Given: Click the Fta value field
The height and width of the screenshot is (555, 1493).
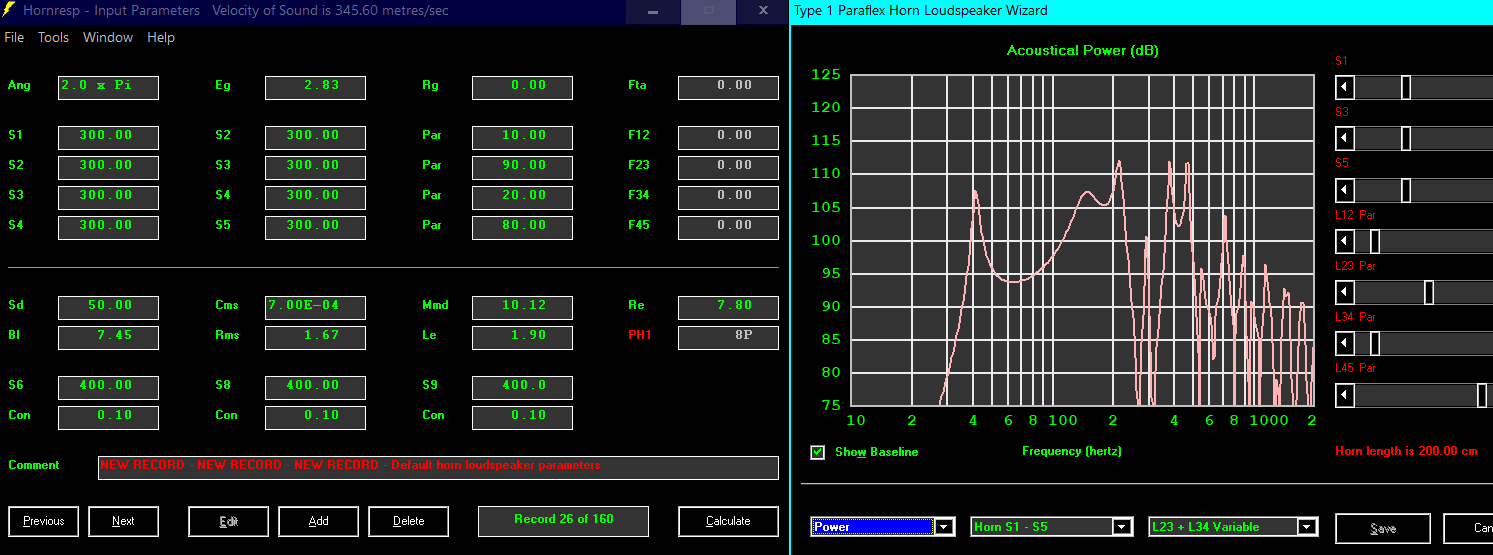Looking at the screenshot, I should click(728, 87).
